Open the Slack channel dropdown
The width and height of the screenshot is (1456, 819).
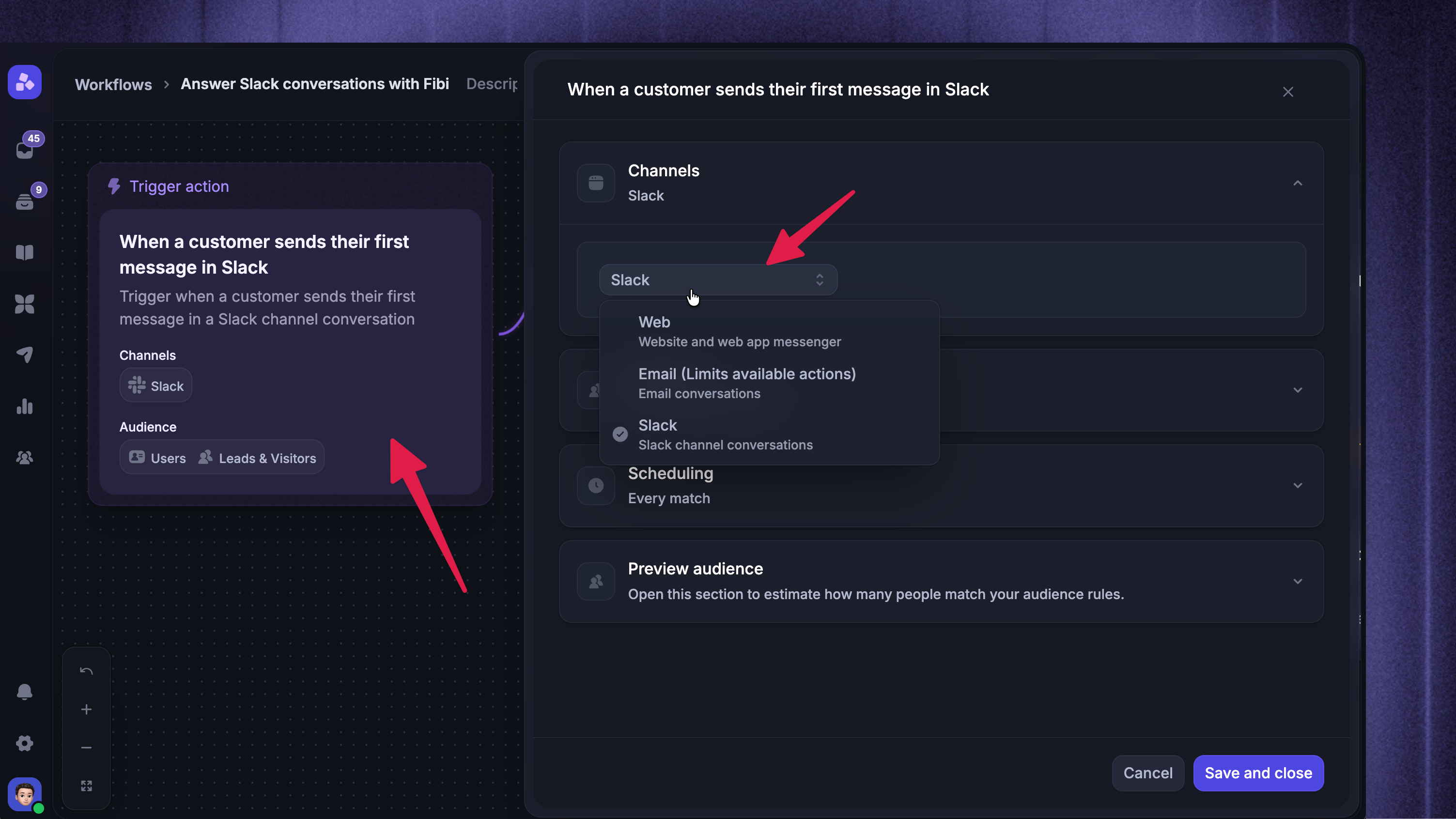click(718, 280)
